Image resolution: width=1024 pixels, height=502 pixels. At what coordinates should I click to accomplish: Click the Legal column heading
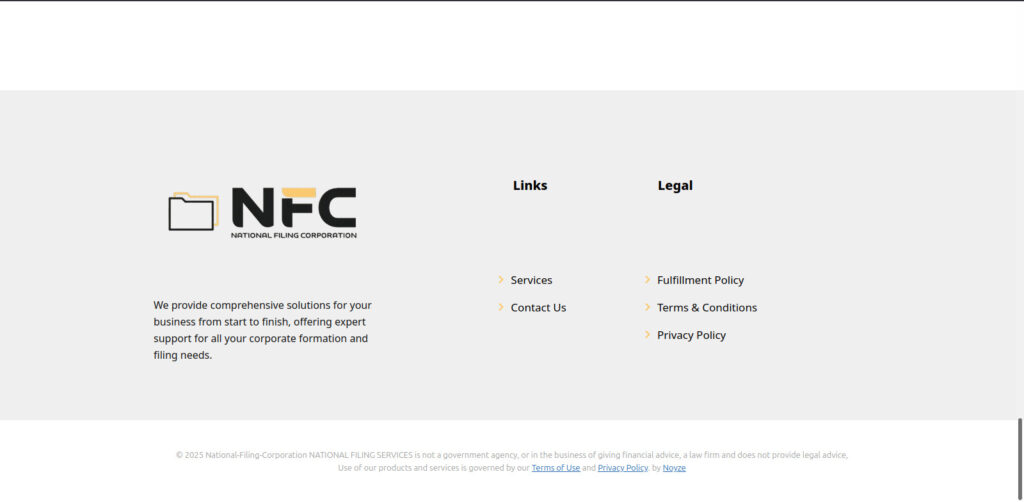(x=675, y=185)
